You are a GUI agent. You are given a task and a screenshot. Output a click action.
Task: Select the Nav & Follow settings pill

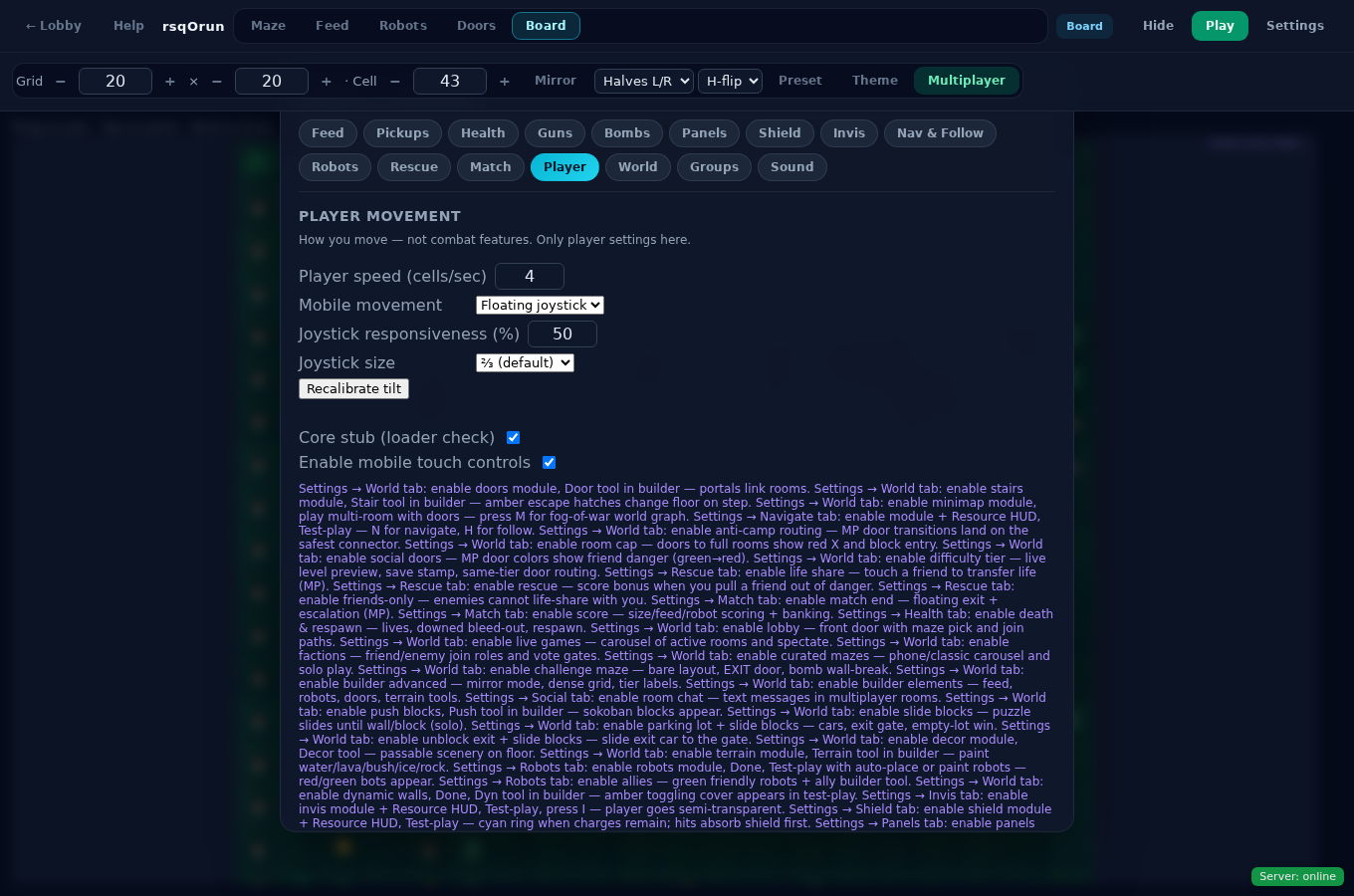tap(940, 133)
